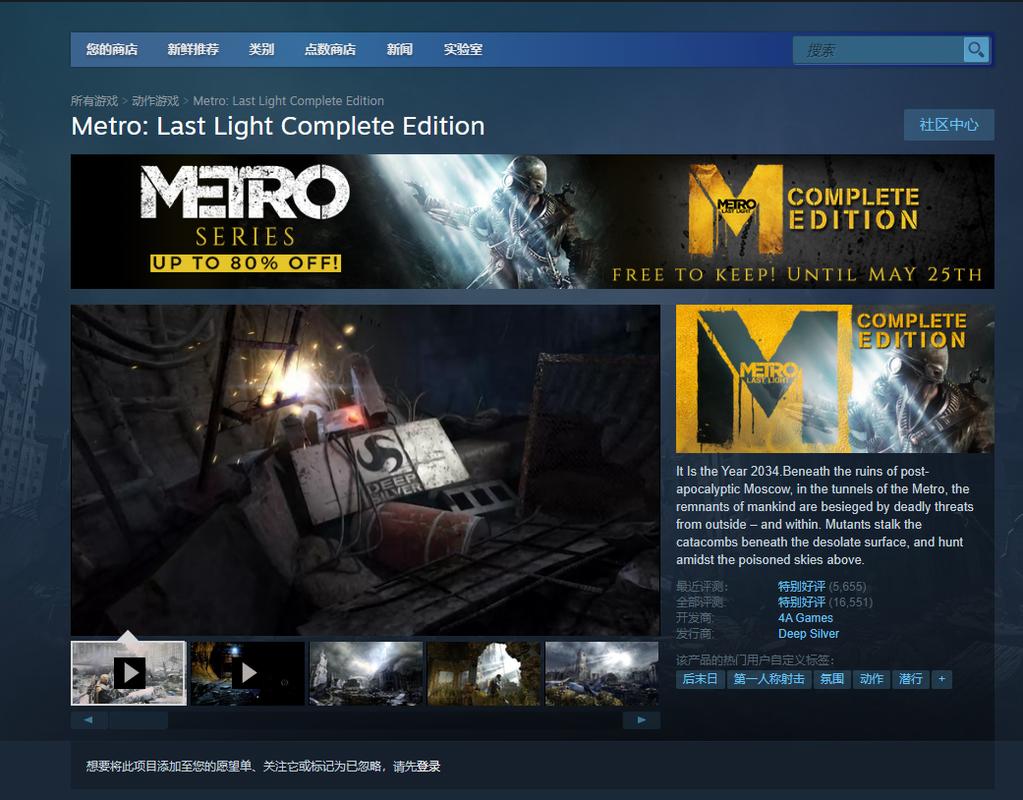Click the Metro Series 80% off banner
This screenshot has width=1023, height=800.
click(x=246, y=221)
